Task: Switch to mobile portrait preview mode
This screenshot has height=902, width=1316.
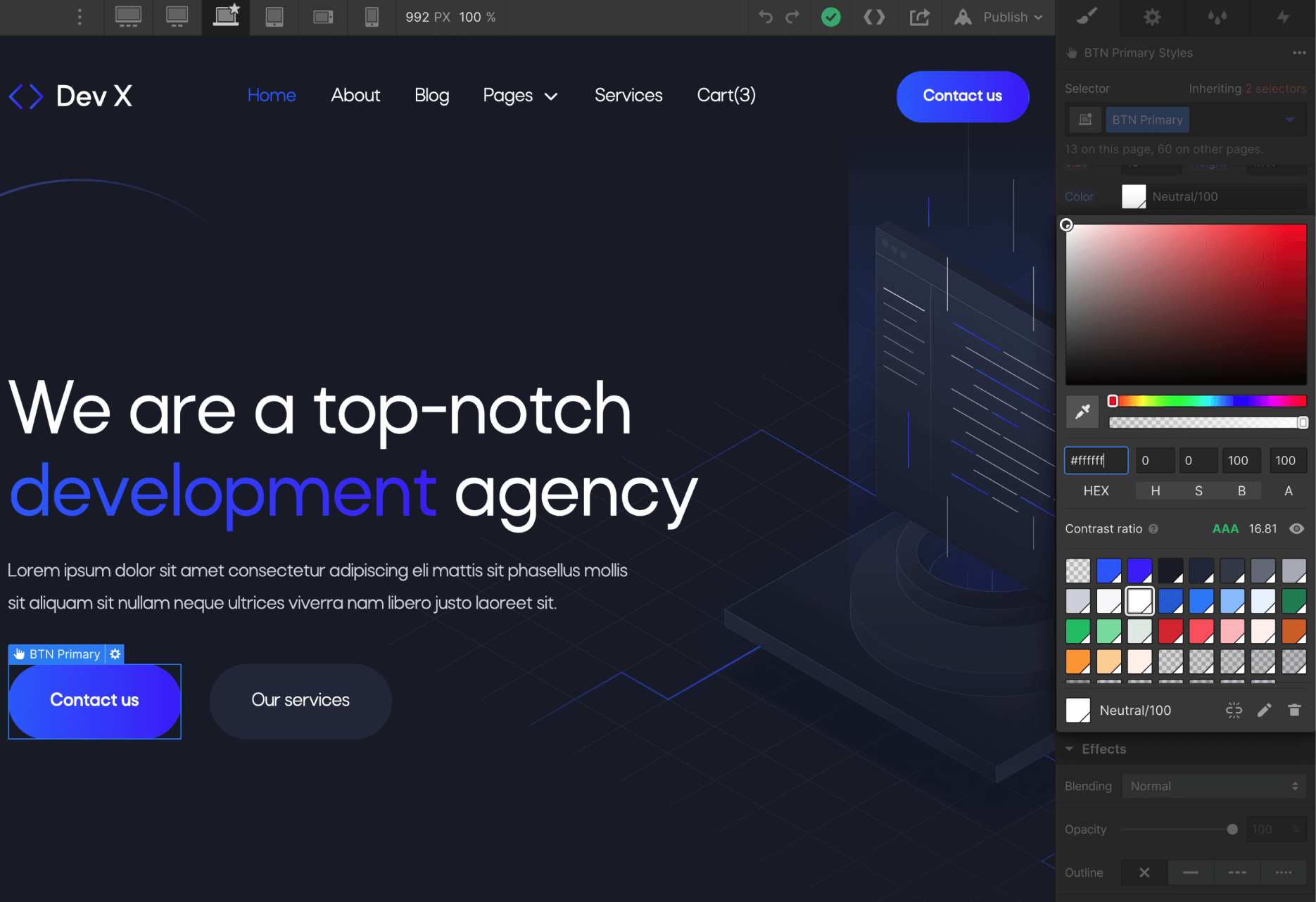Action: [371, 17]
